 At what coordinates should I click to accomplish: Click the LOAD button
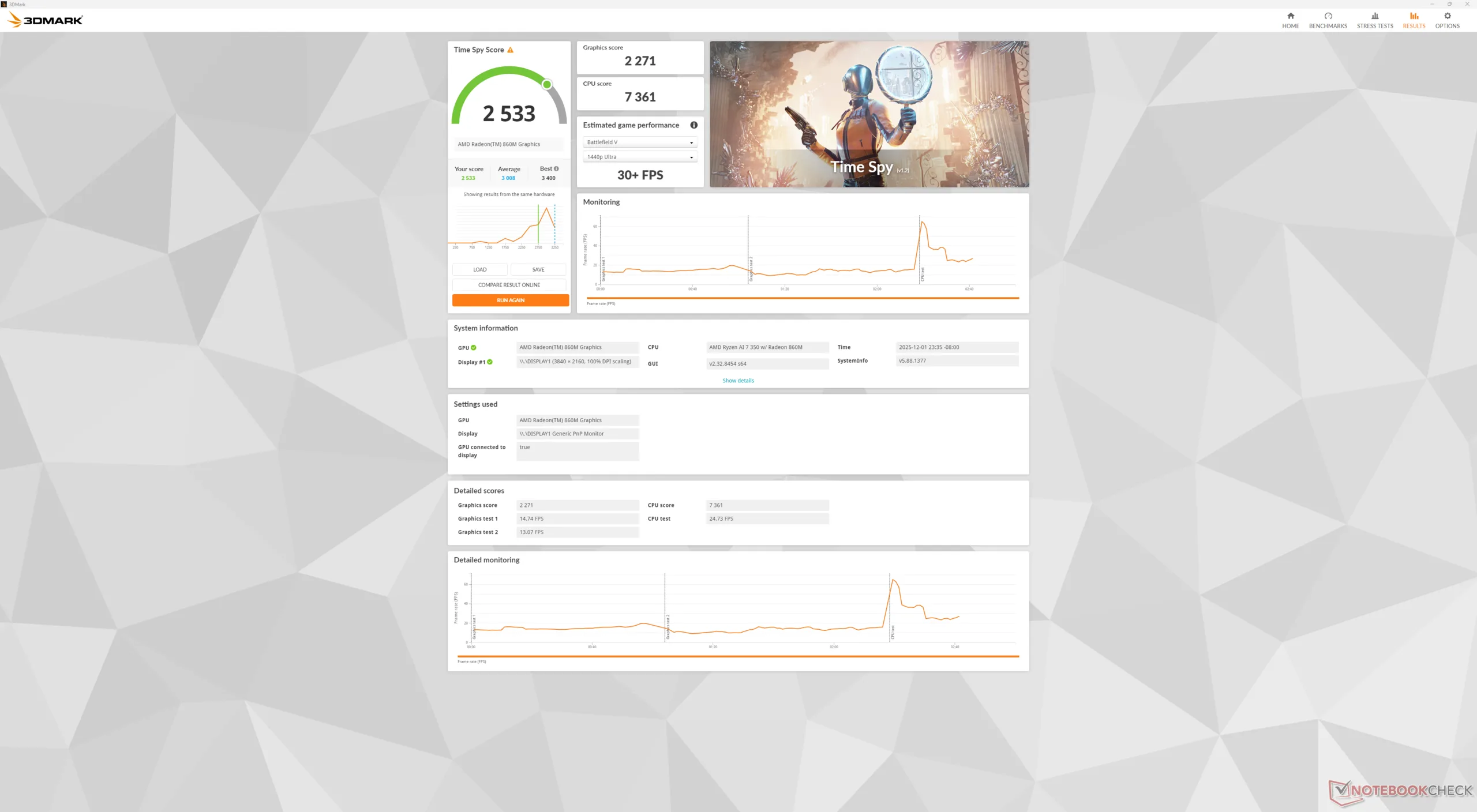pos(479,269)
